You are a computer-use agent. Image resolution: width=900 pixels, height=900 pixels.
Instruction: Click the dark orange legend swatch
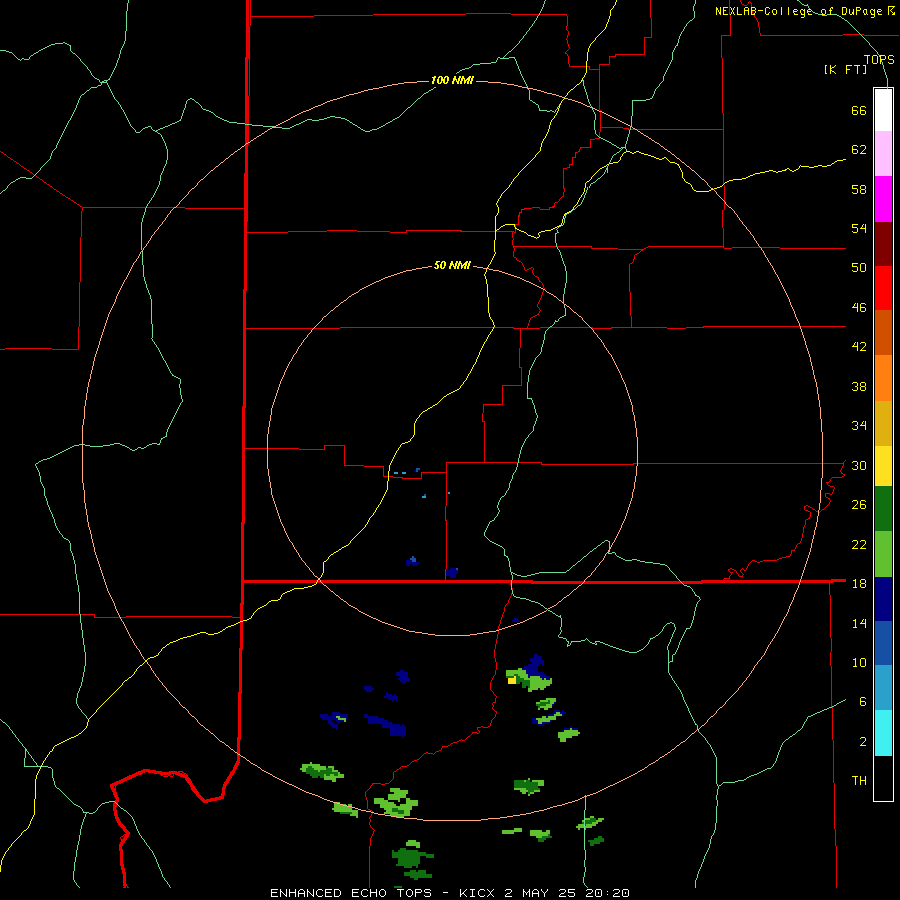(883, 332)
